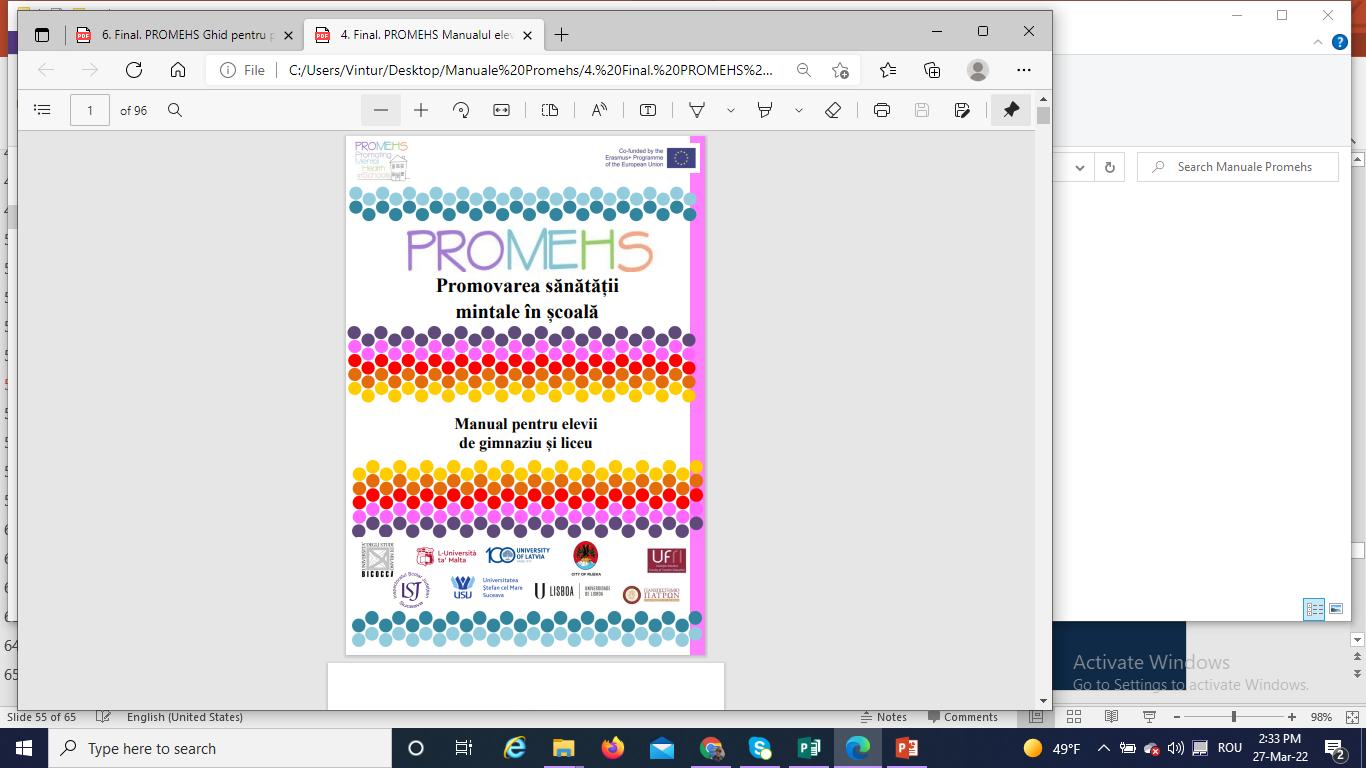Screen dimensions: 1366x768
Task: Switch PowerPoint to Slide Sorter view
Action: pyautogui.click(x=1074, y=717)
